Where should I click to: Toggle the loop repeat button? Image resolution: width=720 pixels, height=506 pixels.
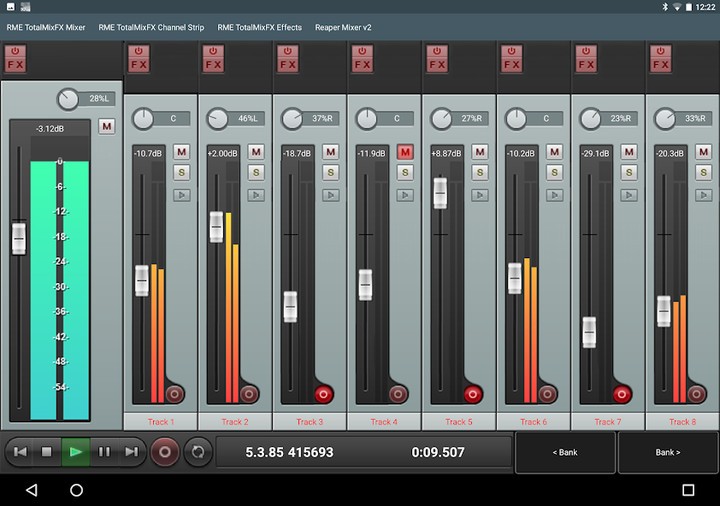tap(197, 452)
